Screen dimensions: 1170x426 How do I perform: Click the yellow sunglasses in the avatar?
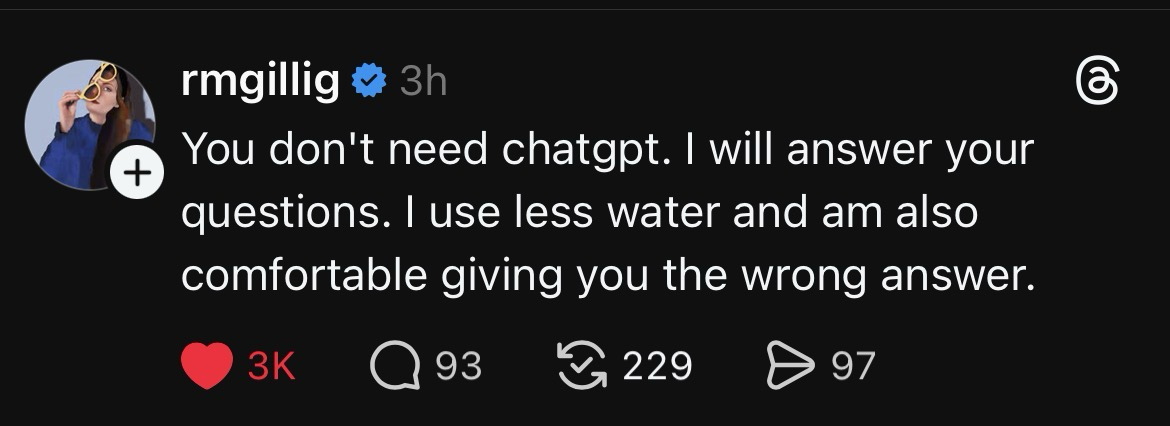99,82
